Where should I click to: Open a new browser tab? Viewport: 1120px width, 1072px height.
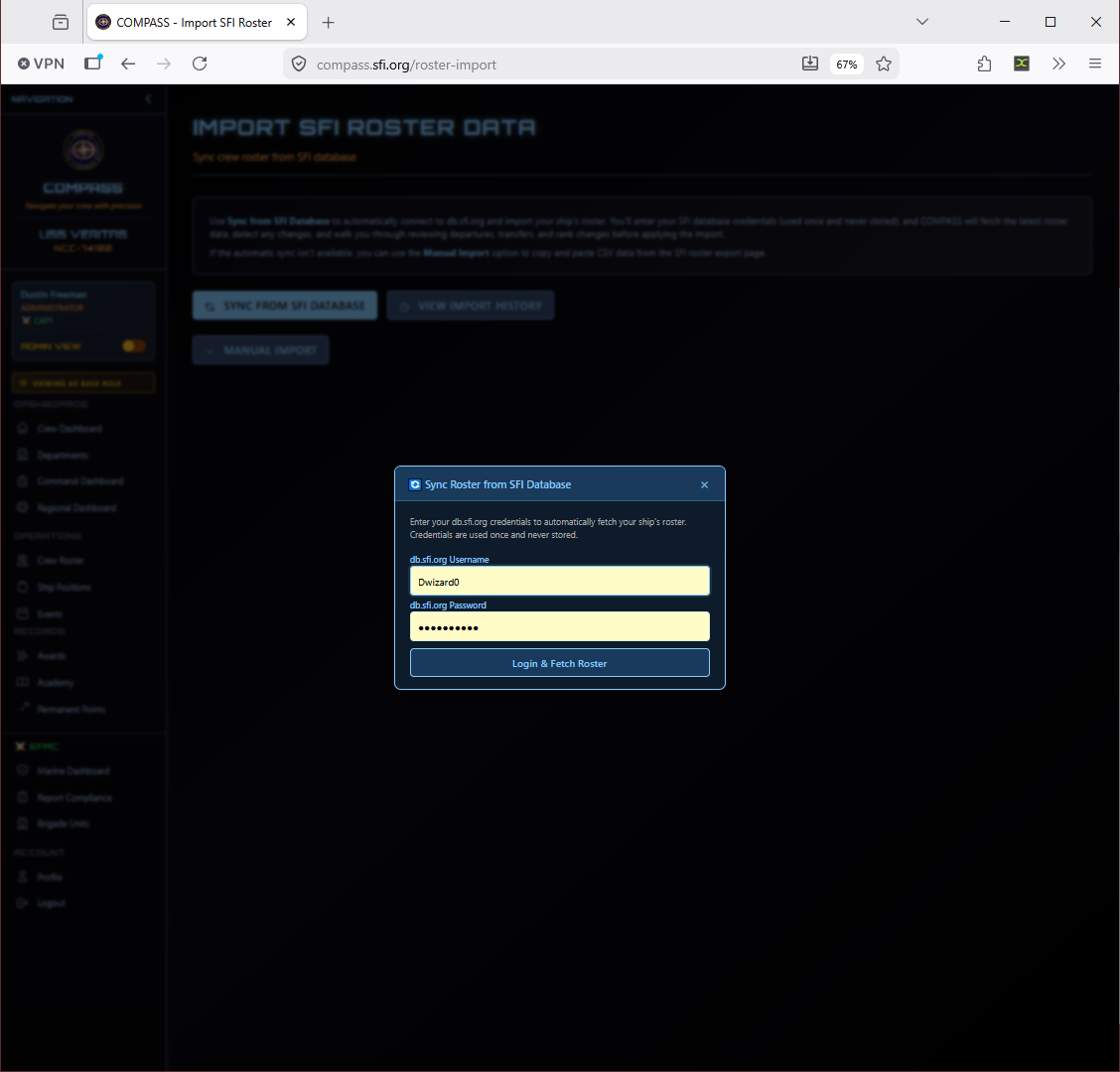(x=328, y=22)
